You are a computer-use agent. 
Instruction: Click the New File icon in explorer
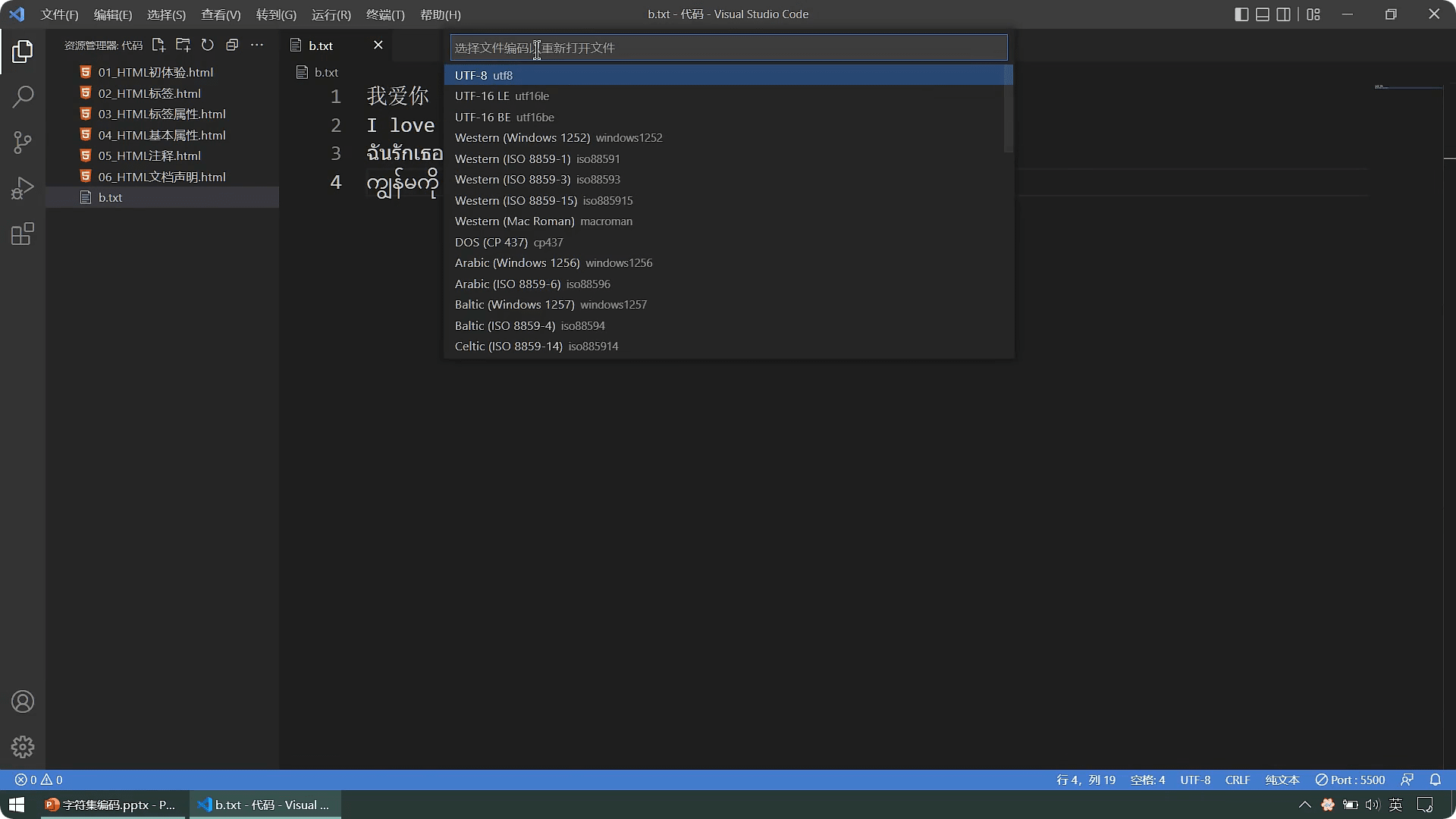point(158,45)
